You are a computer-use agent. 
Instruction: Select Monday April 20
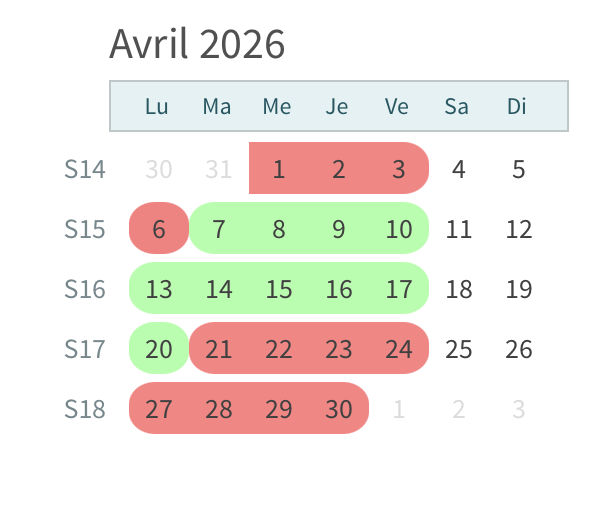point(159,349)
